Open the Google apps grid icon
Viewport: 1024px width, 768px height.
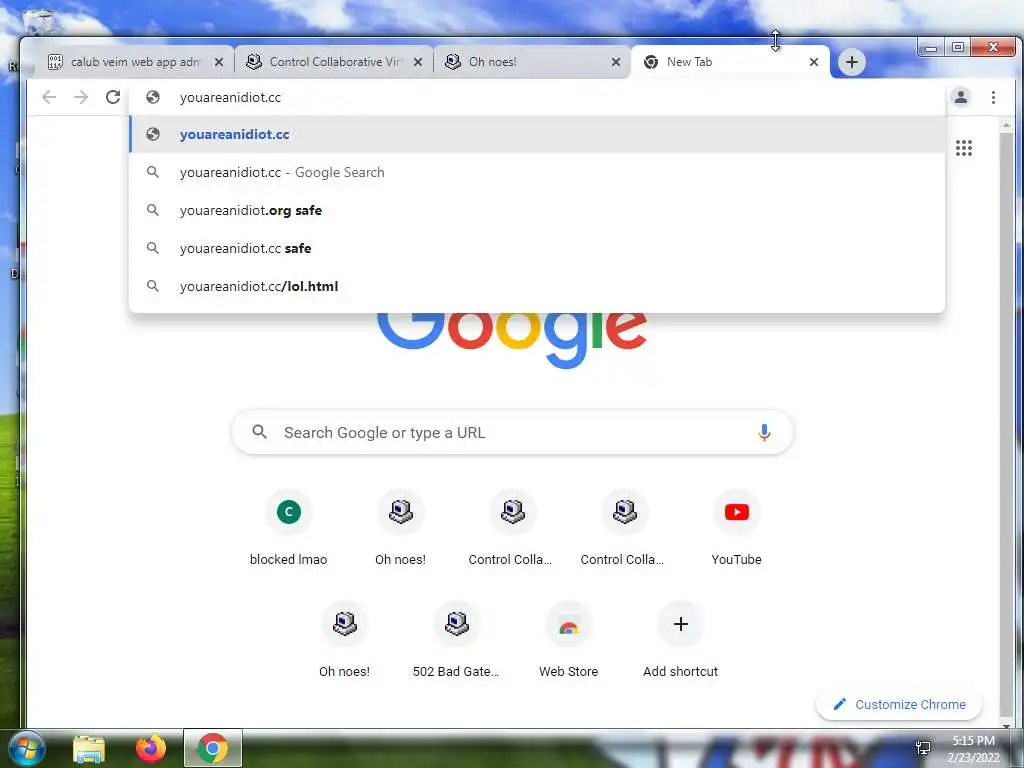[964, 148]
